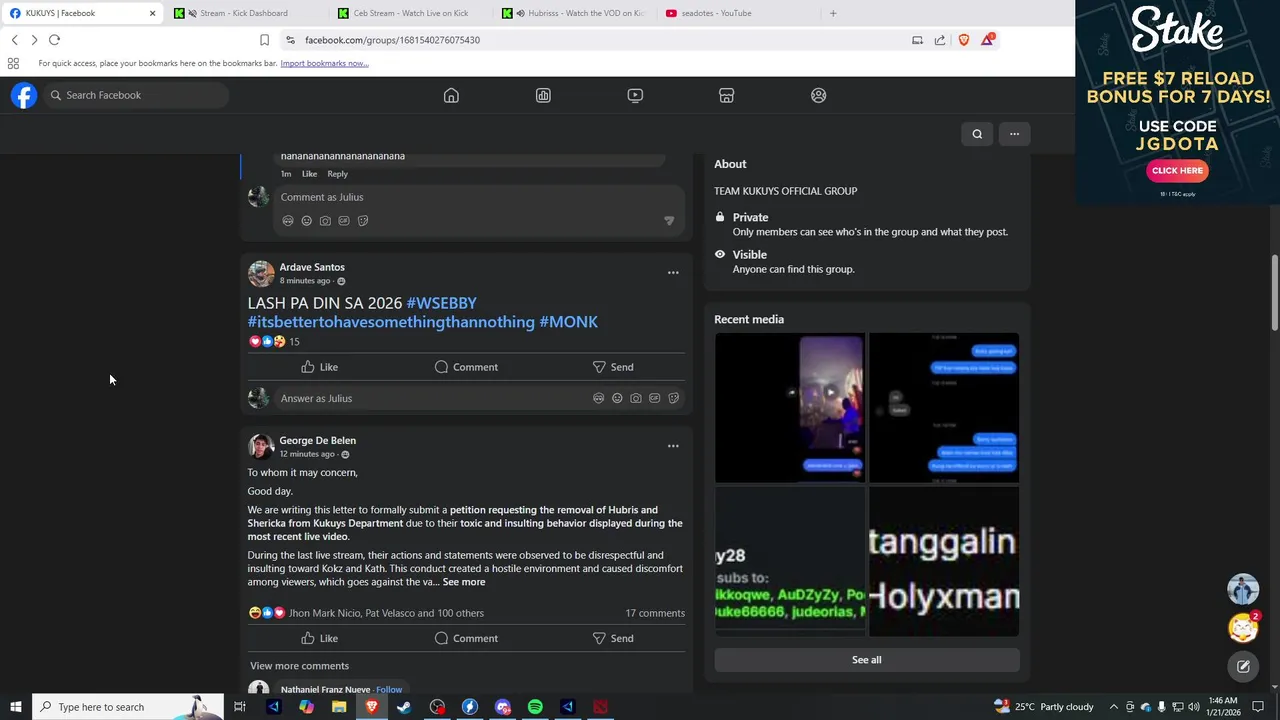1280x720 pixels.
Task: Comment on George De Belen post
Action: (466, 638)
